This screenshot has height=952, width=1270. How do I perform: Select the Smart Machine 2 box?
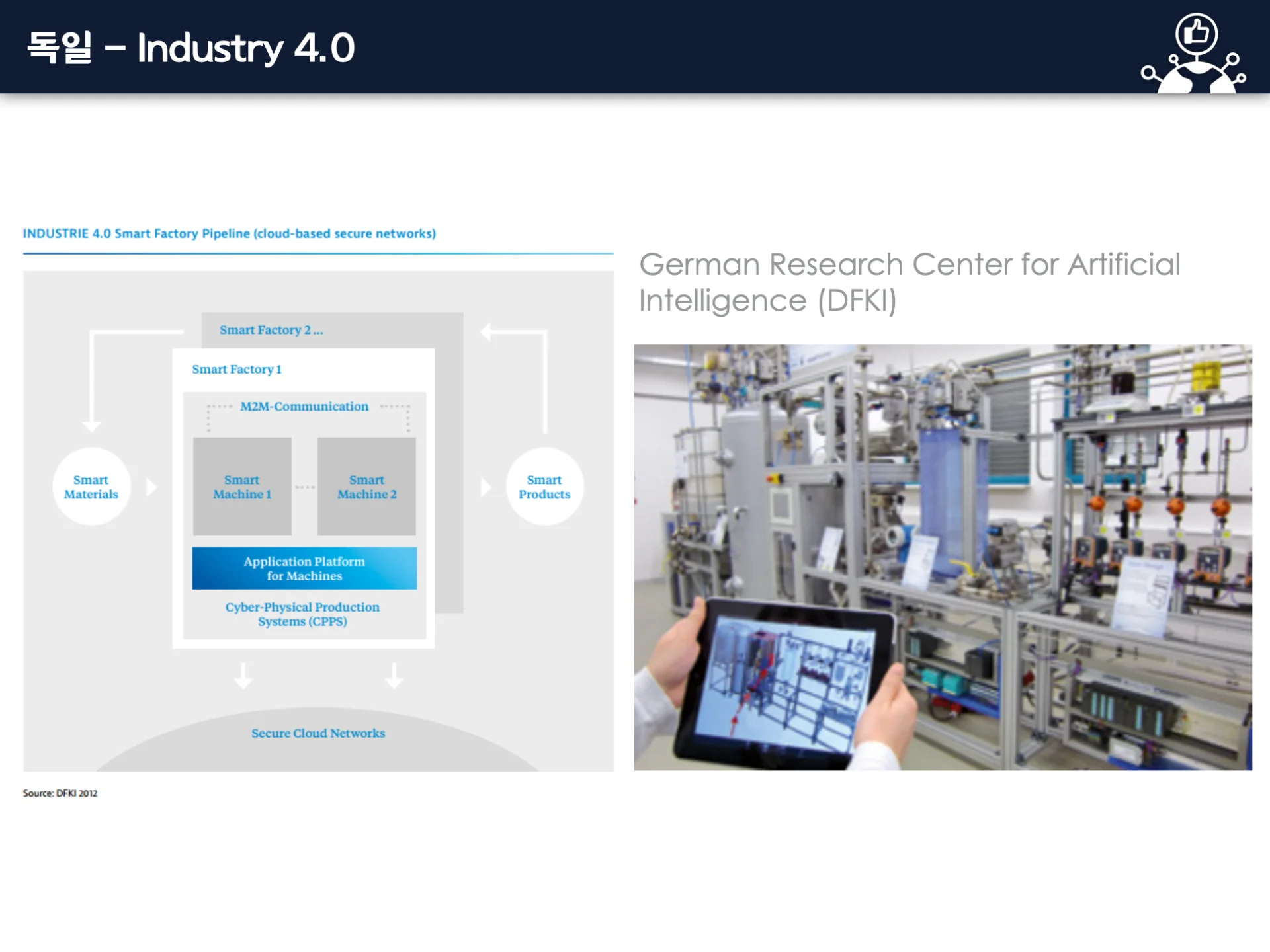(x=366, y=487)
